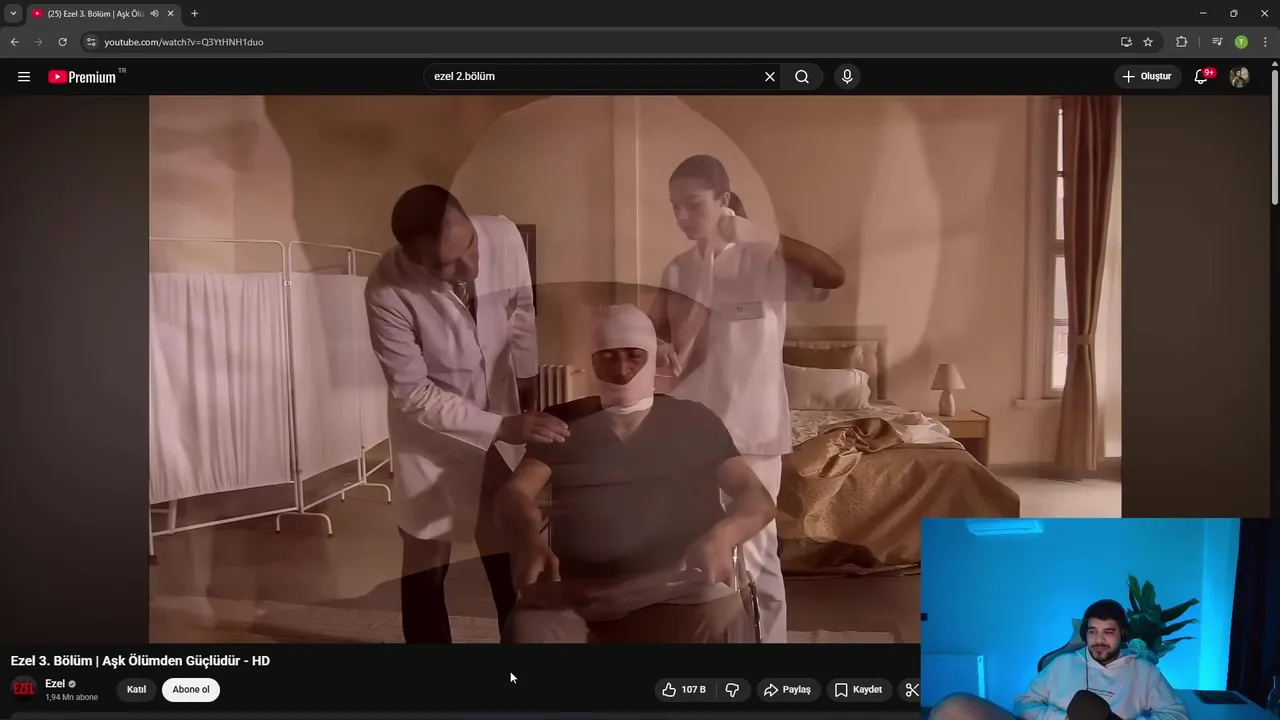Image resolution: width=1280 pixels, height=720 pixels.
Task: Open a new tab with plus button
Action: pyautogui.click(x=194, y=14)
